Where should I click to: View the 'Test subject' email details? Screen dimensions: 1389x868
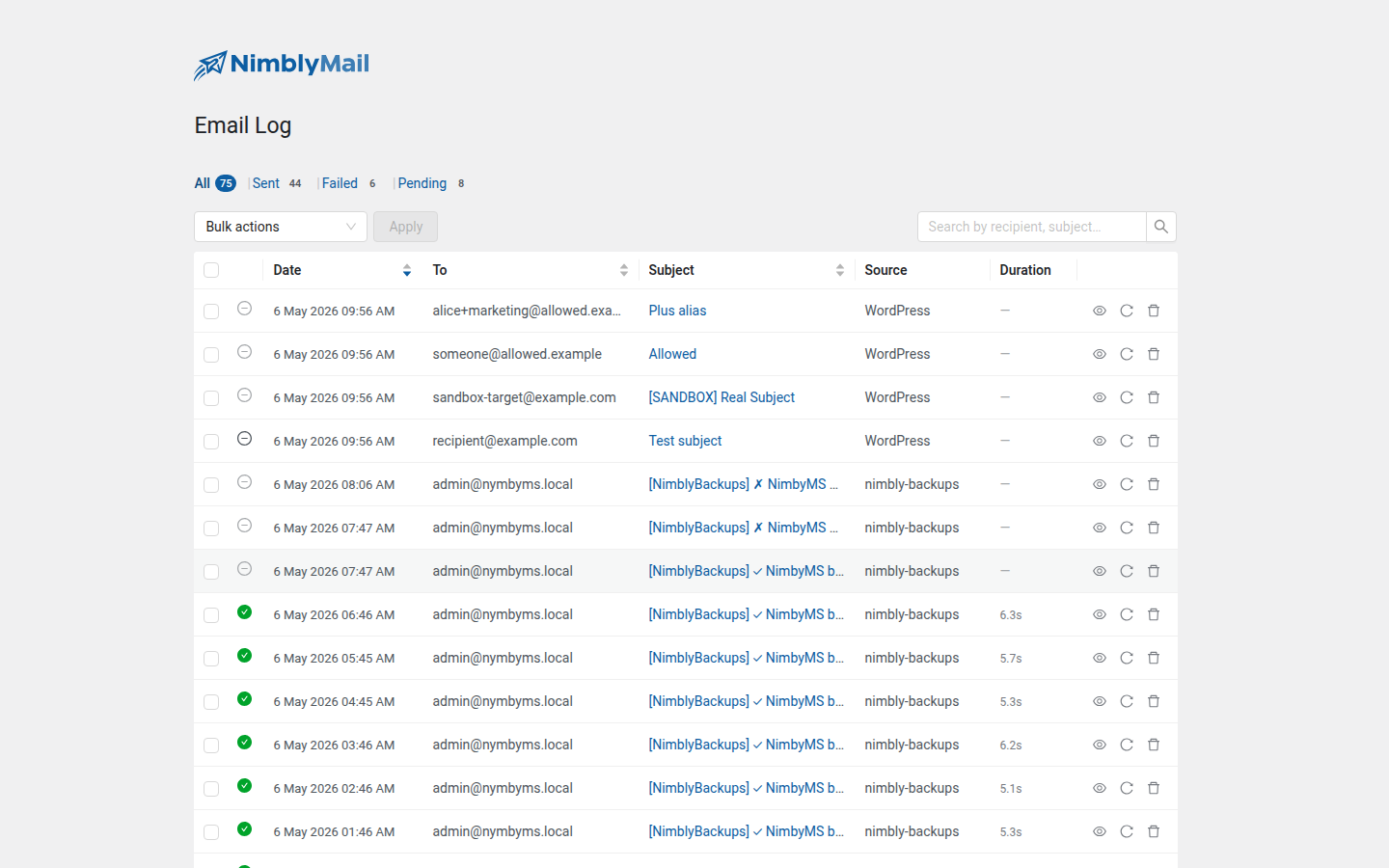pos(1099,441)
